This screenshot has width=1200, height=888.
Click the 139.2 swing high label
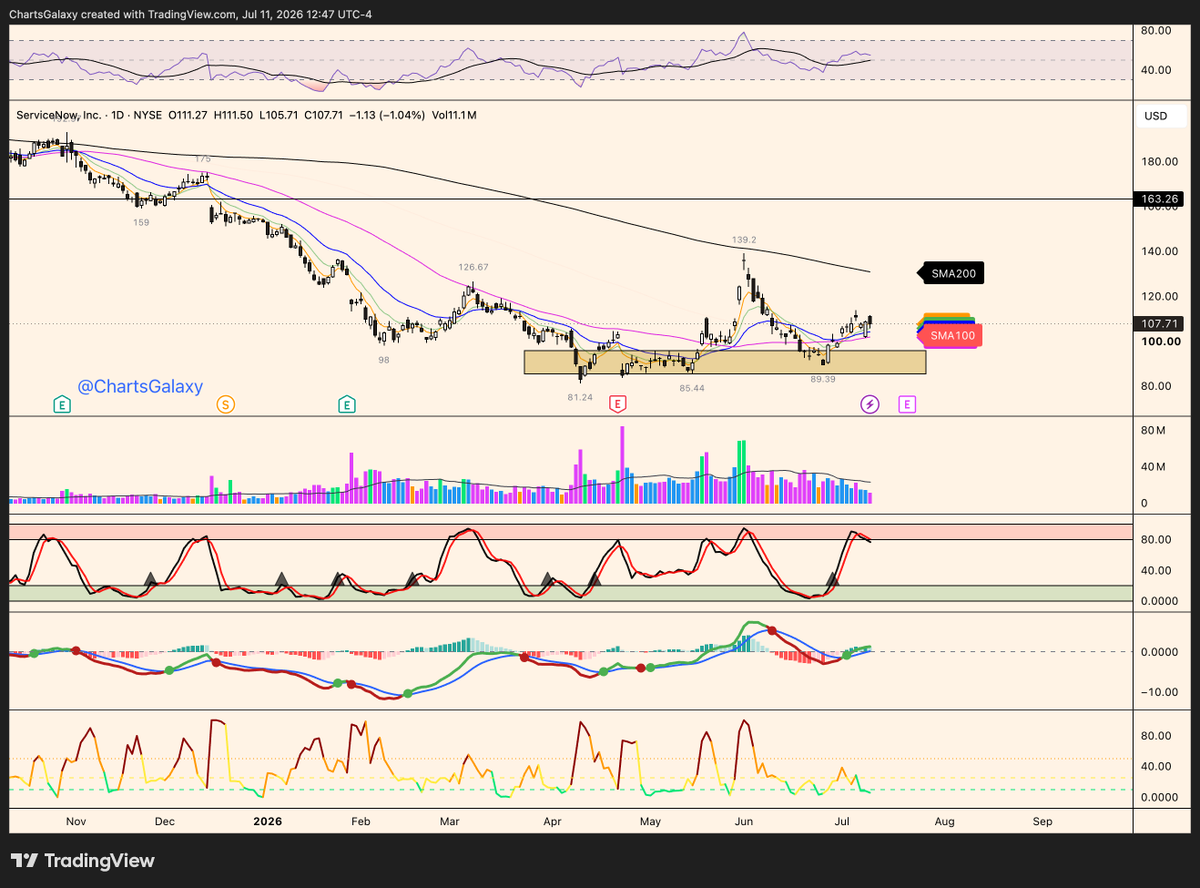coord(743,241)
